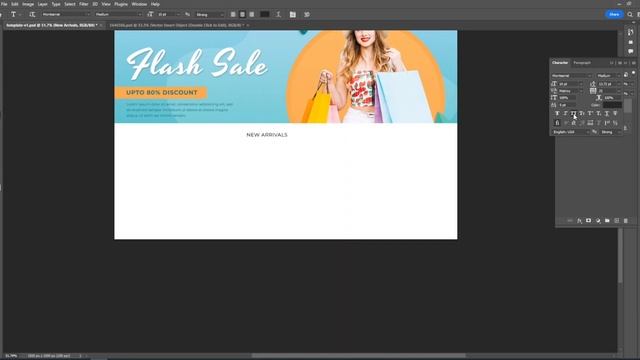Open the File menu

(x=4, y=4)
